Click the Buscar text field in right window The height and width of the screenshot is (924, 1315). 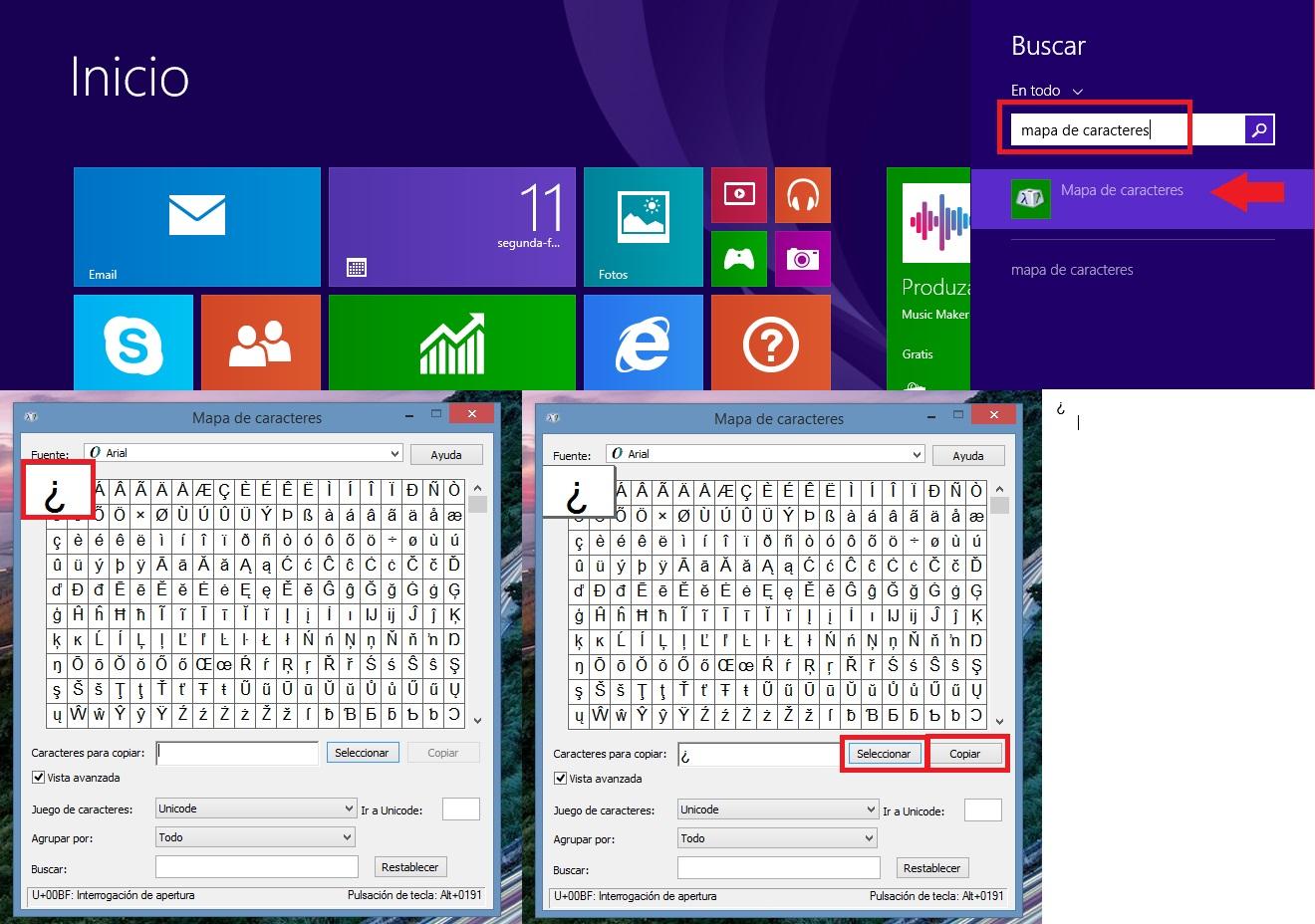[x=778, y=868]
